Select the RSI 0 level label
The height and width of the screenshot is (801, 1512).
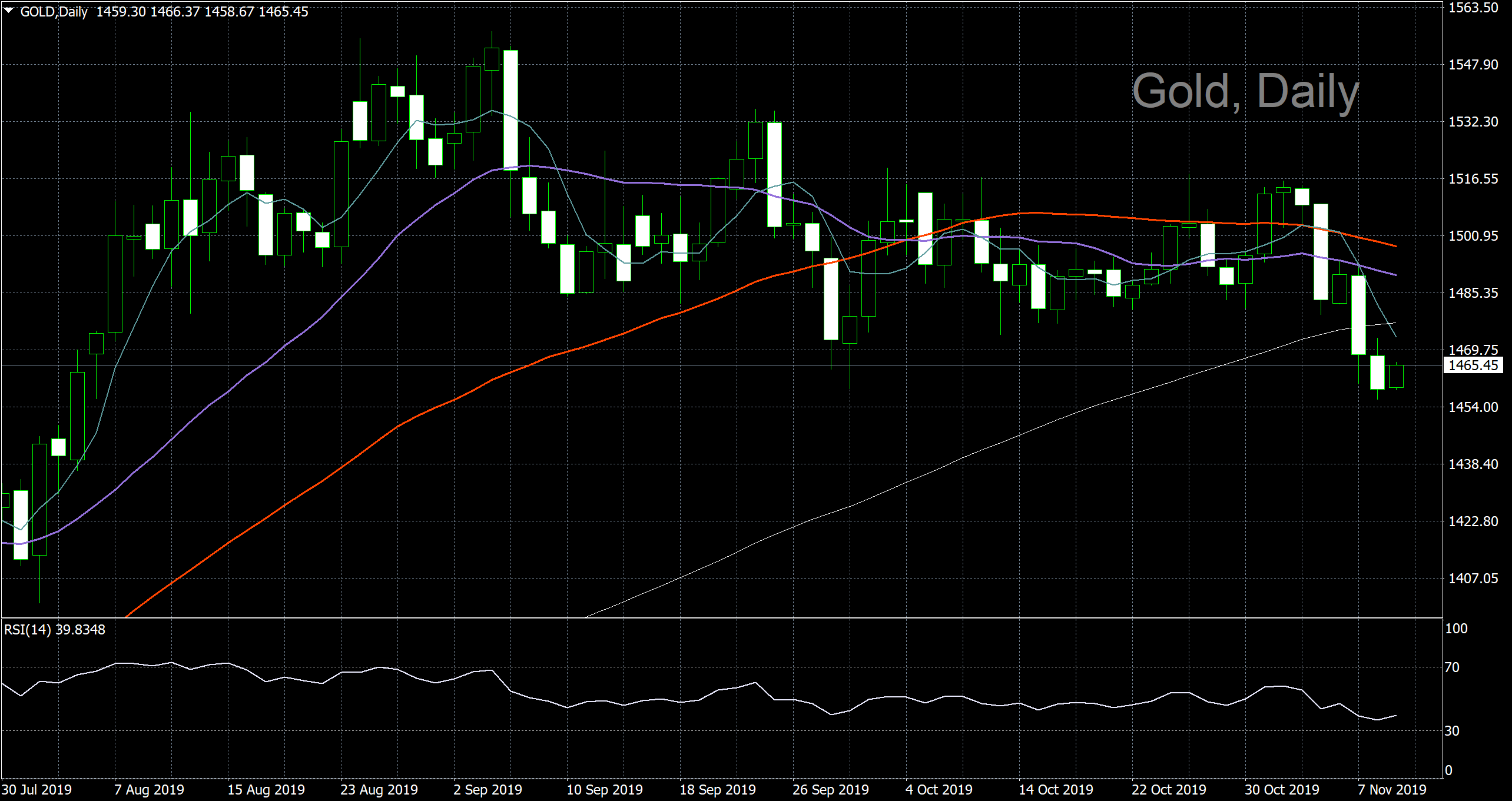[x=1449, y=770]
